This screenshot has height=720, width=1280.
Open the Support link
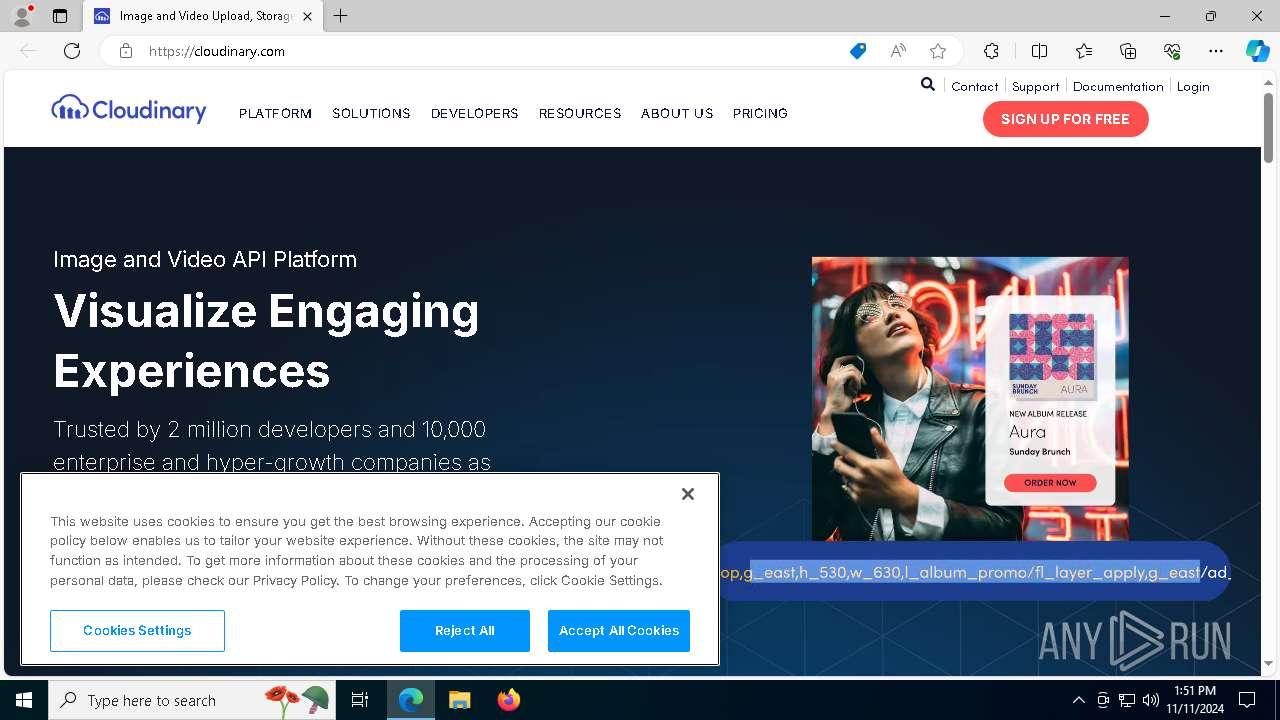(x=1035, y=86)
